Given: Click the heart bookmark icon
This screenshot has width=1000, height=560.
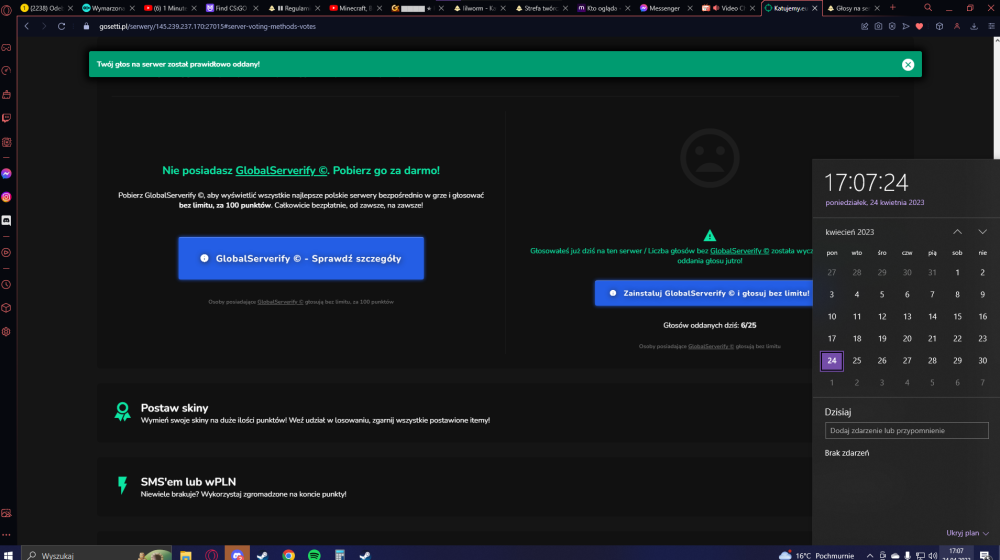Looking at the screenshot, I should (919, 26).
